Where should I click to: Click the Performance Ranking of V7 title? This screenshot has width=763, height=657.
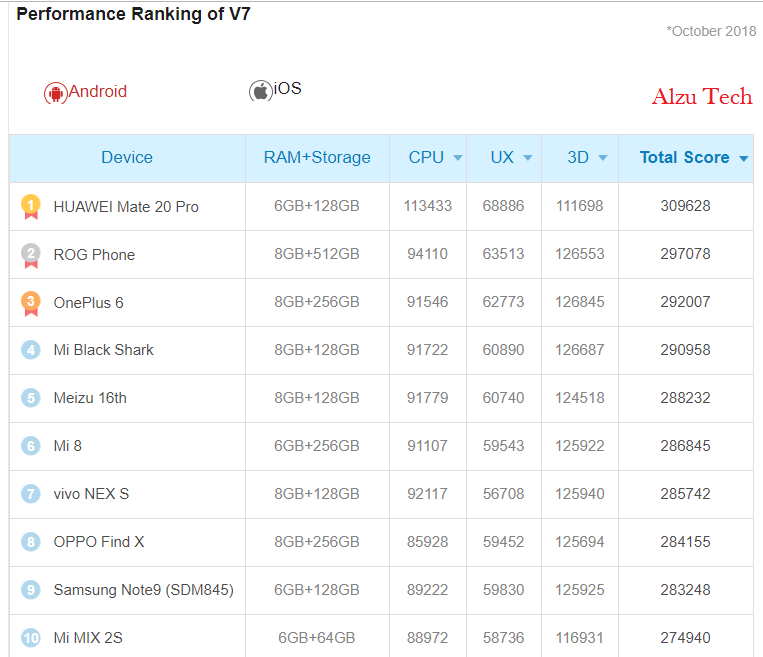pos(133,14)
